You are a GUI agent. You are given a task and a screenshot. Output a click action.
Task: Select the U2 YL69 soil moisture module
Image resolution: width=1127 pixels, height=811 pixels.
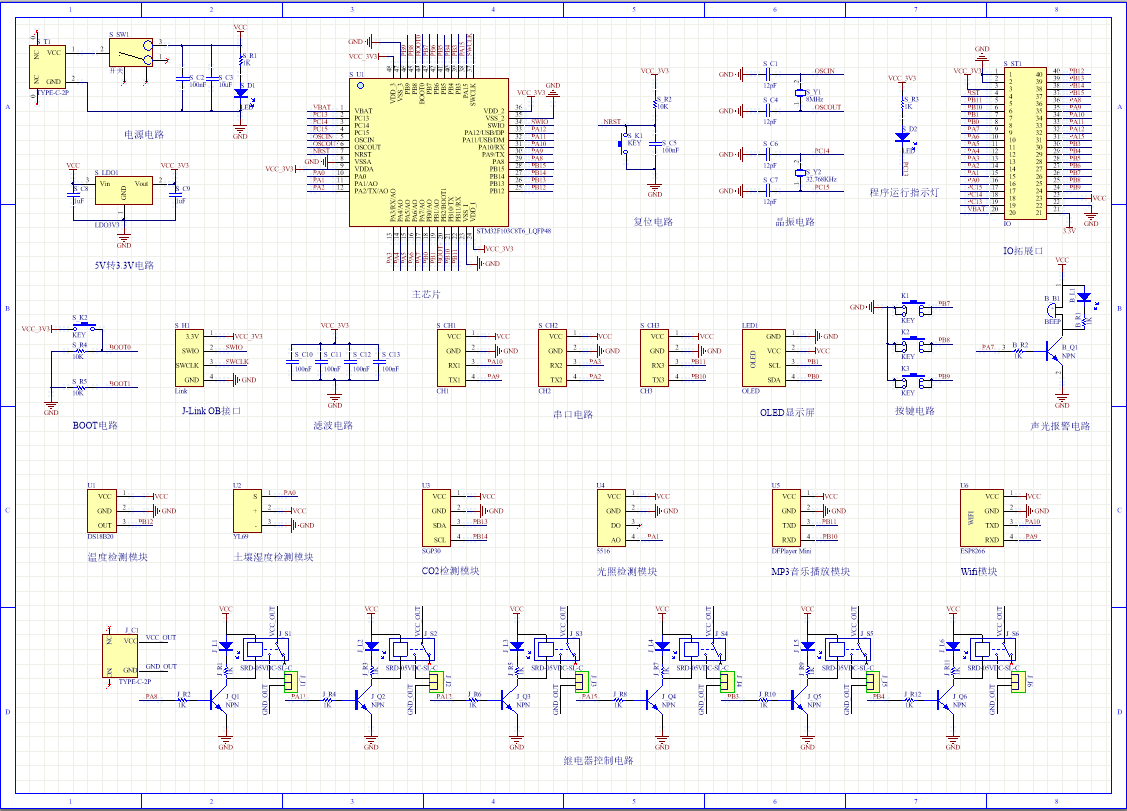tap(247, 511)
